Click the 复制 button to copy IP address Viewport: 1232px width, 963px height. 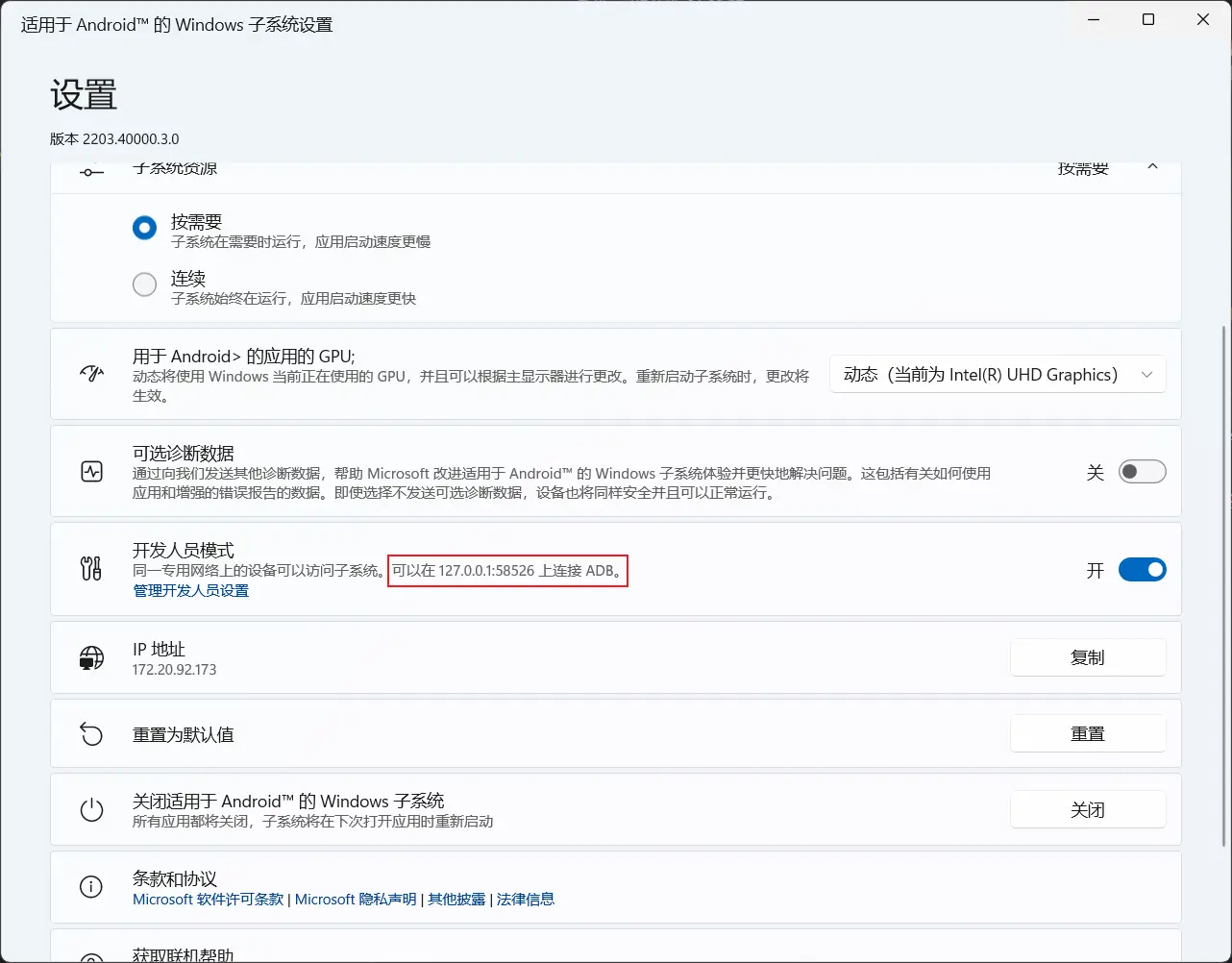click(1088, 657)
